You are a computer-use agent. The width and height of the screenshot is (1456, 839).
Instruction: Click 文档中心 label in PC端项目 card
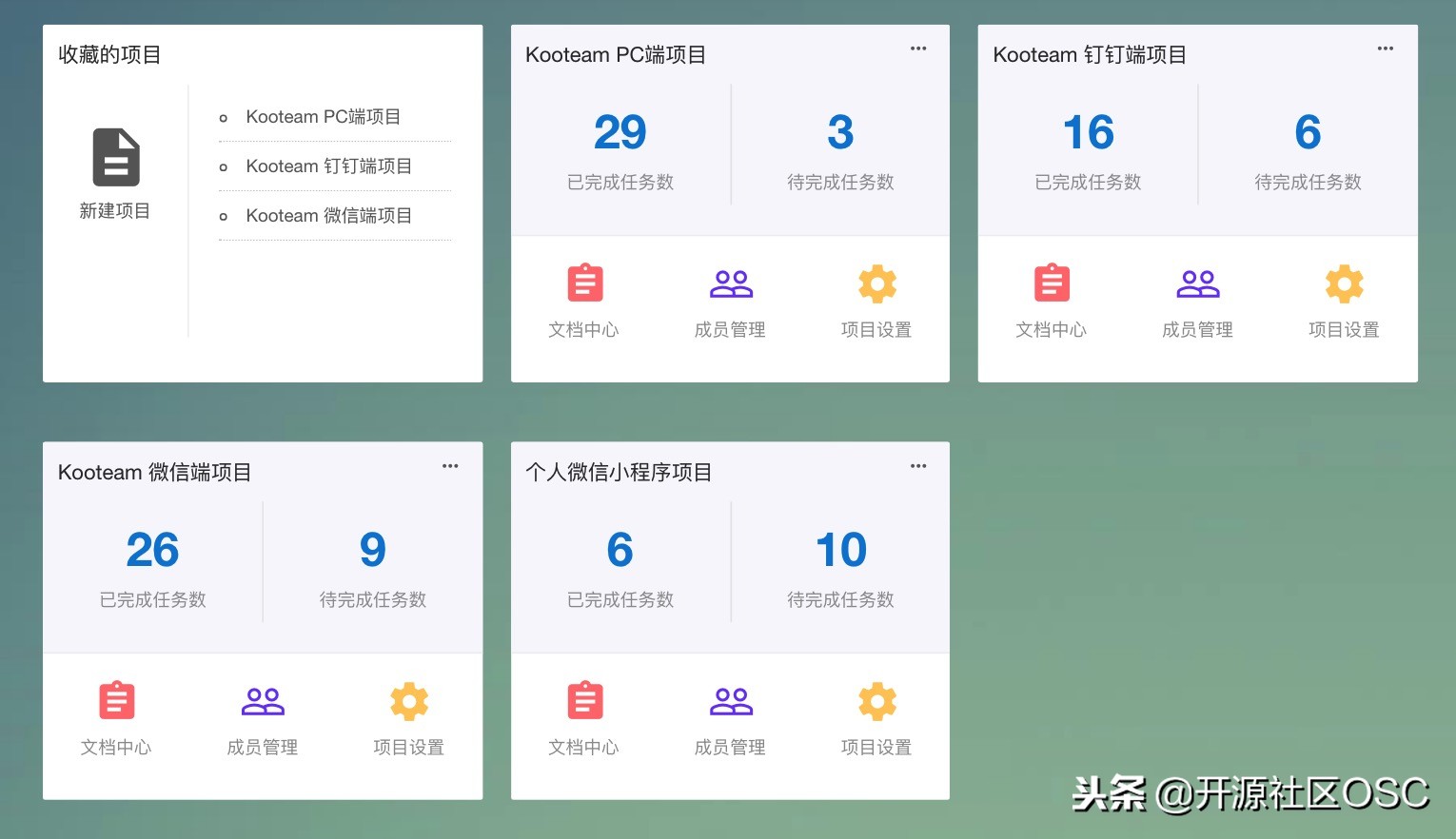pos(584,330)
